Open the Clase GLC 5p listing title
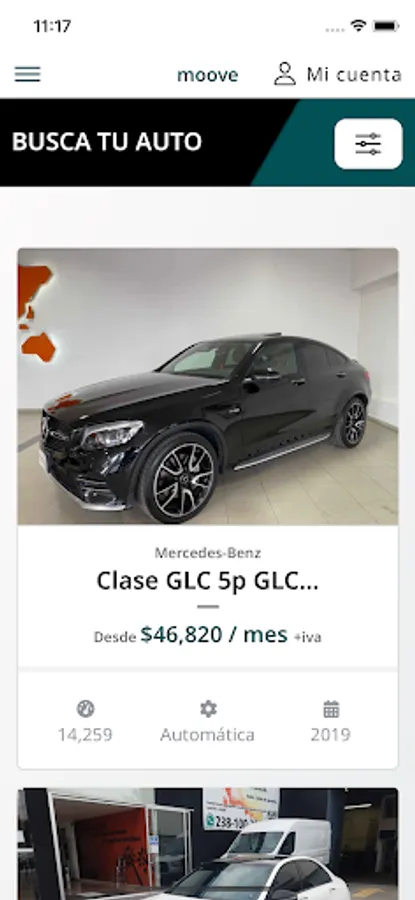Image resolution: width=415 pixels, height=900 pixels. point(208,581)
